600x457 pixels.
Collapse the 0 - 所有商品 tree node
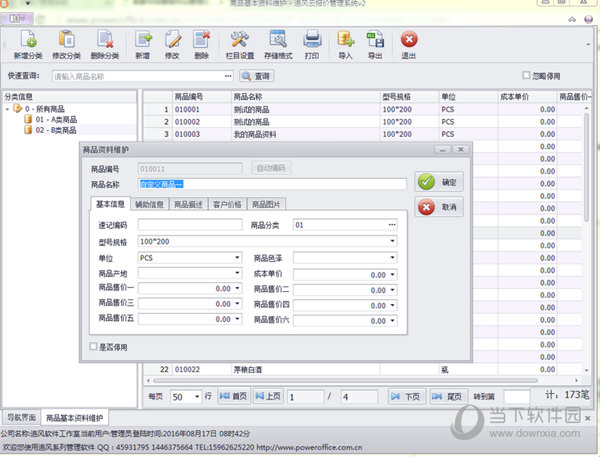coord(7,109)
